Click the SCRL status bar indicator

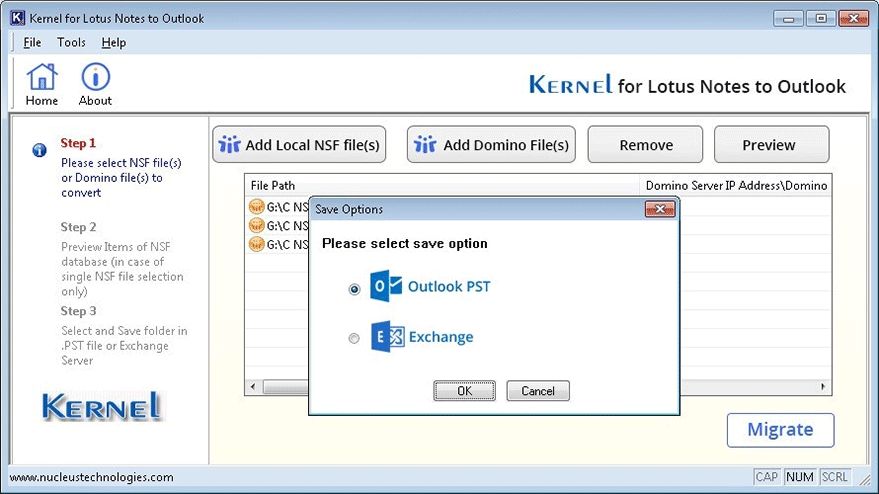834,477
